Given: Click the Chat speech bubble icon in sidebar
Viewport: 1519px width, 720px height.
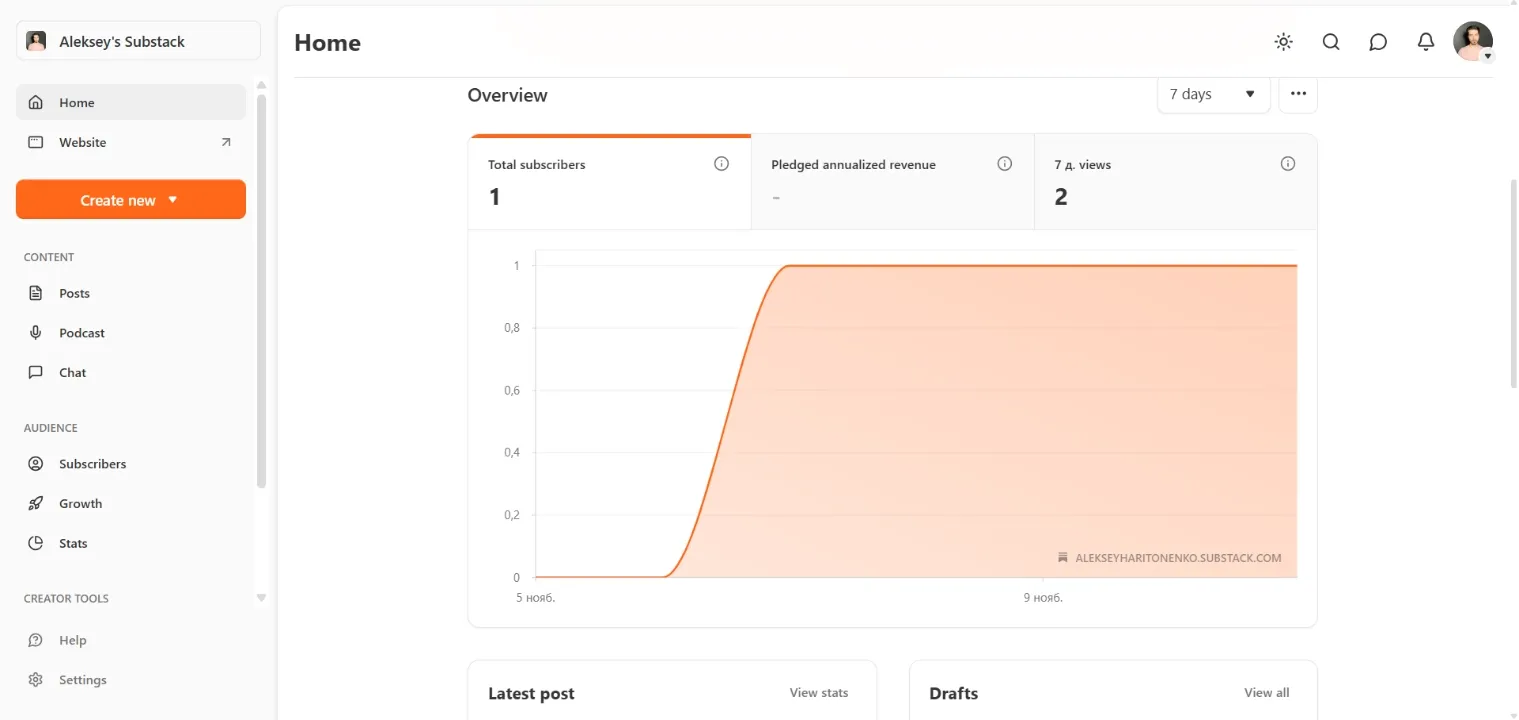Looking at the screenshot, I should coord(36,372).
